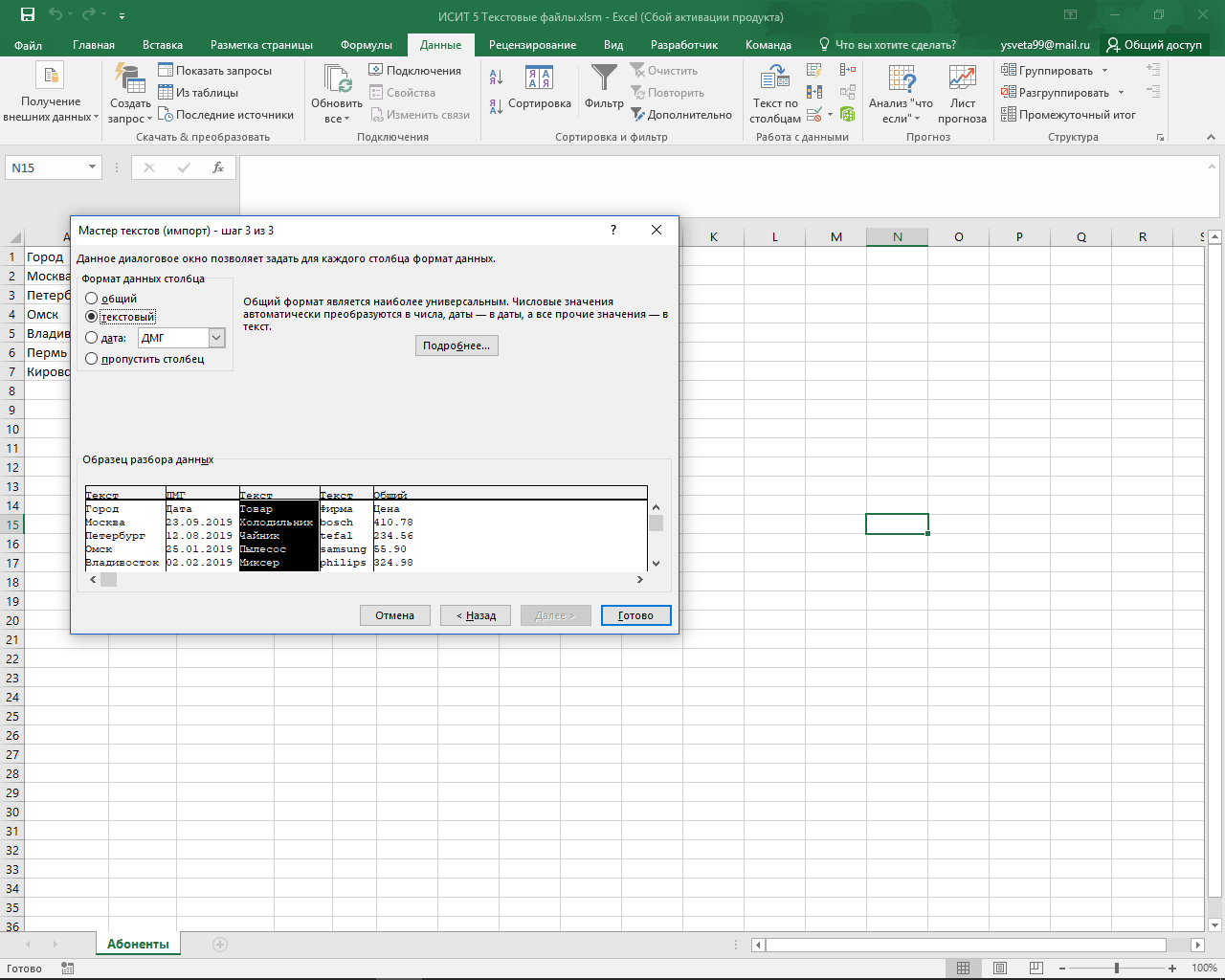Open What-If Analysis tool
Image resolution: width=1225 pixels, height=980 pixels.
(x=901, y=94)
